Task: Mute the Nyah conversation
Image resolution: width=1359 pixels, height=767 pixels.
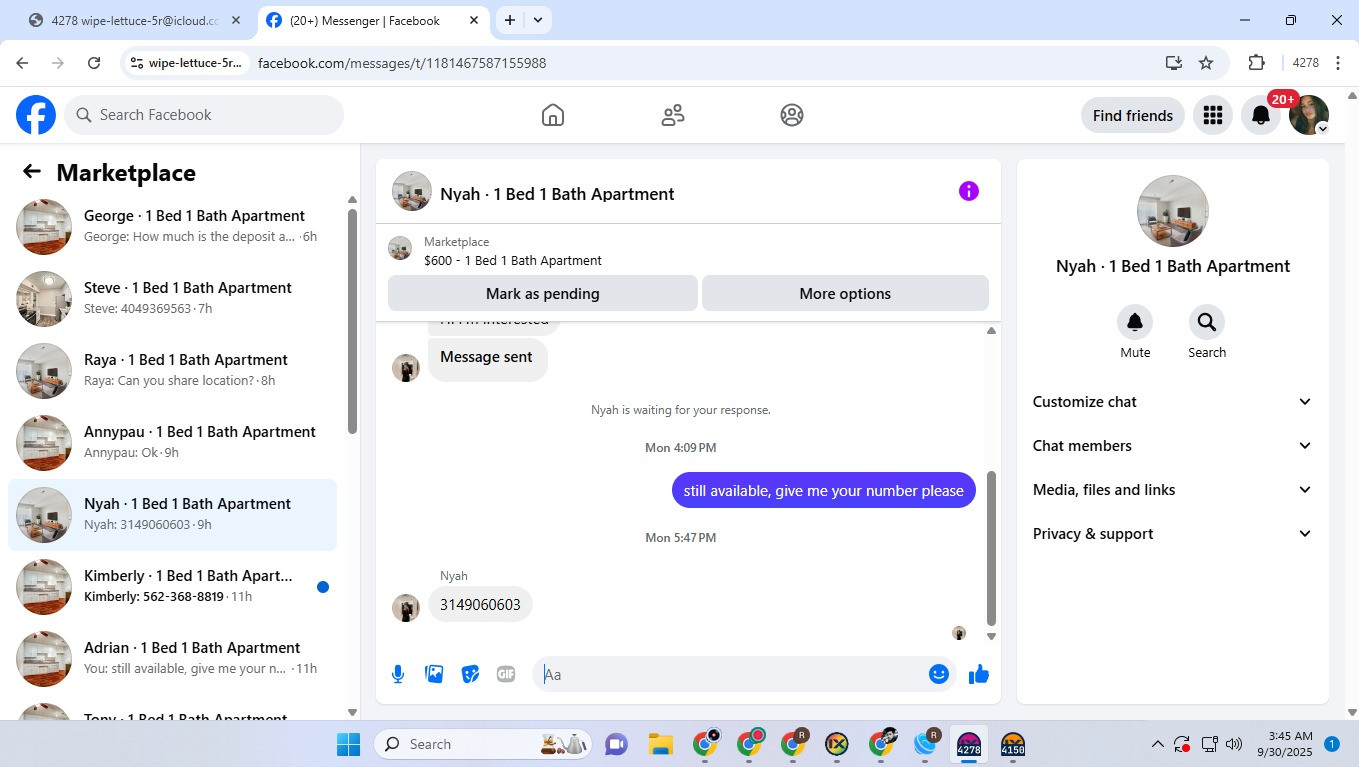Action: [x=1135, y=322]
